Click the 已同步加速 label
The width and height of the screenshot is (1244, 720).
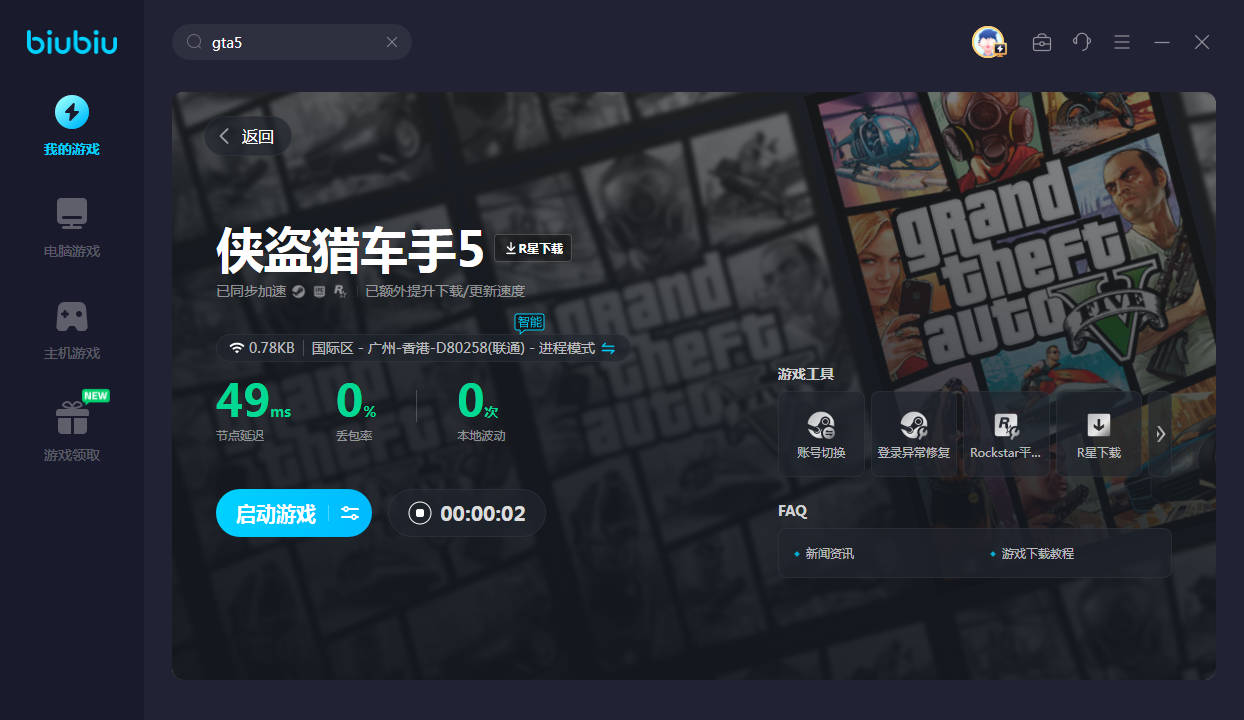pos(251,292)
